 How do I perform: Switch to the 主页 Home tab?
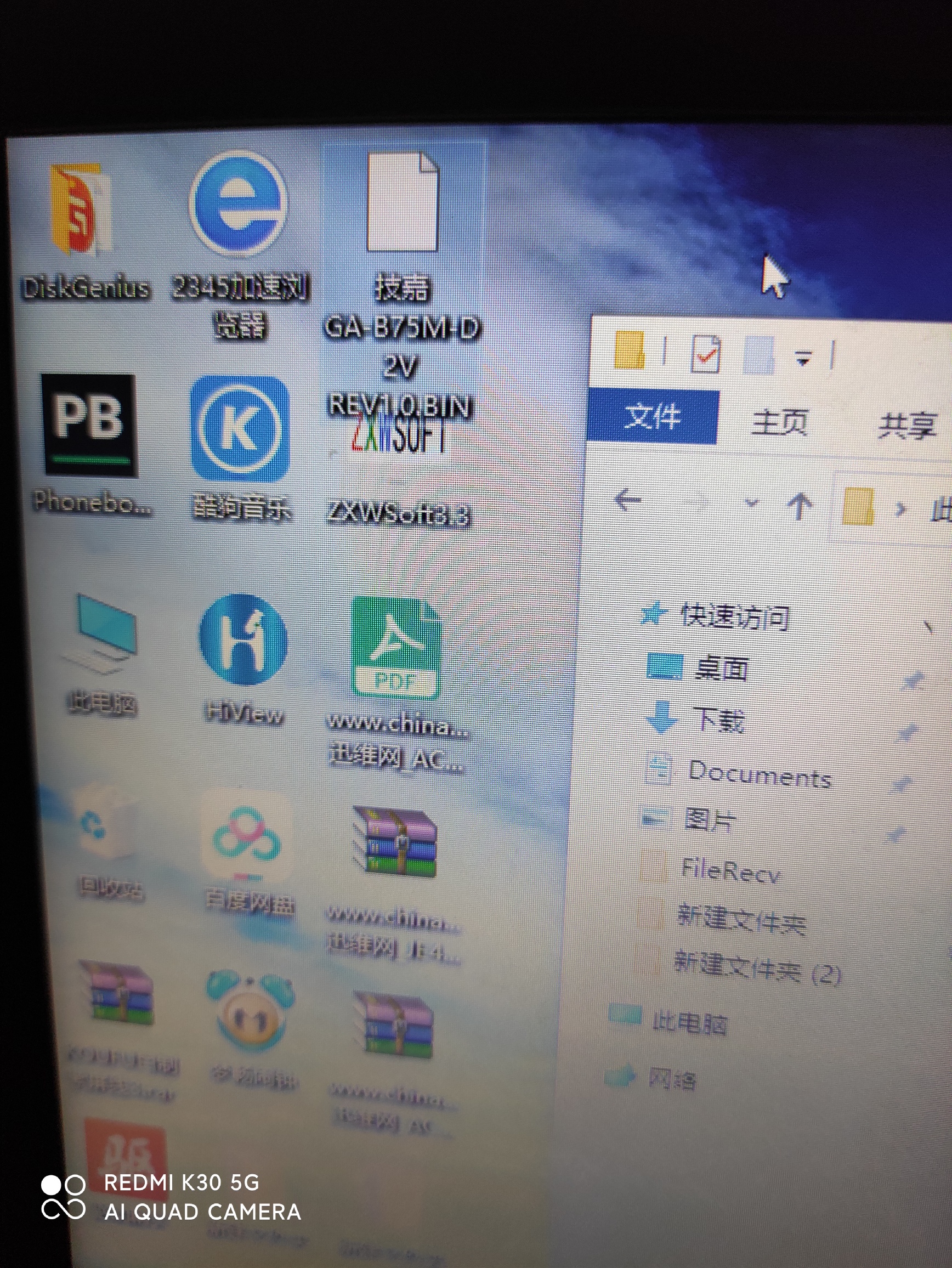point(779,422)
